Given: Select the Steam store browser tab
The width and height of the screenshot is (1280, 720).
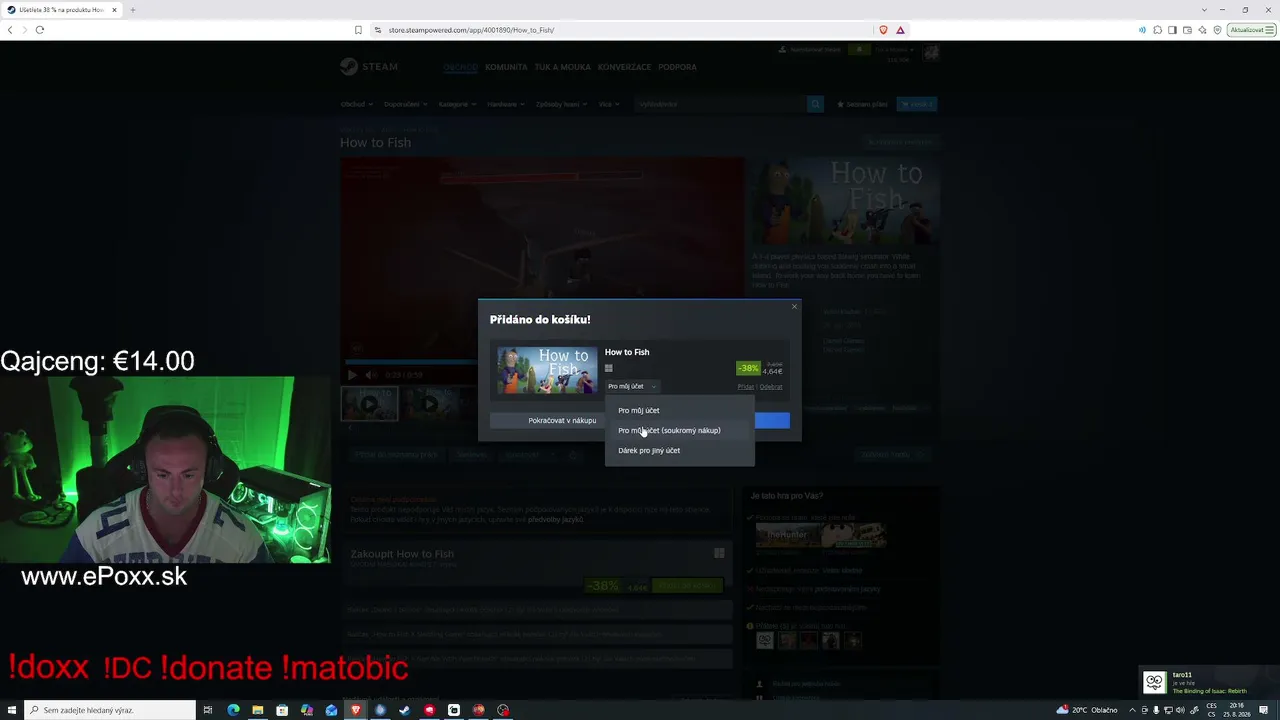Looking at the screenshot, I should [x=62, y=10].
